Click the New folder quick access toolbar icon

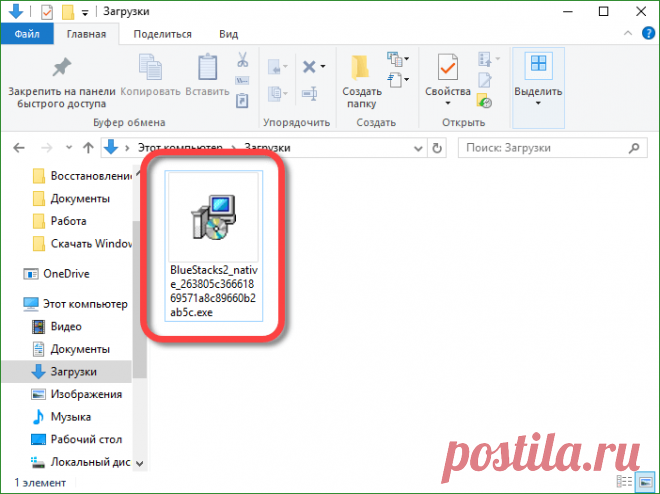[68, 12]
